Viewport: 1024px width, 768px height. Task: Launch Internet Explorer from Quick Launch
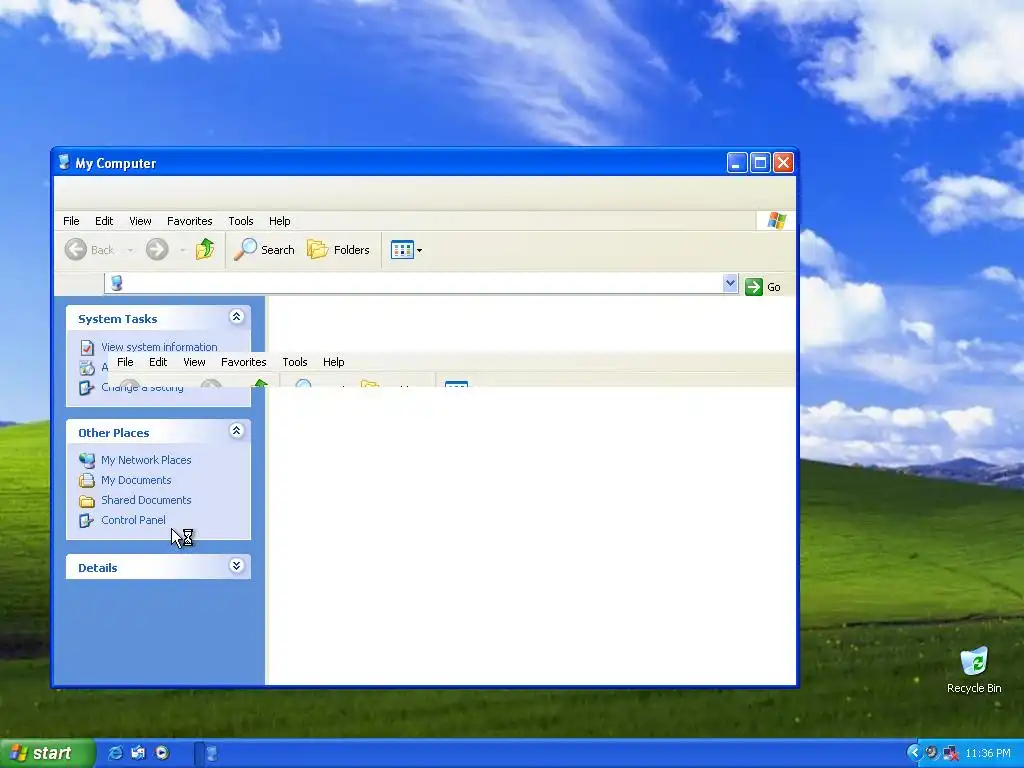(x=115, y=753)
